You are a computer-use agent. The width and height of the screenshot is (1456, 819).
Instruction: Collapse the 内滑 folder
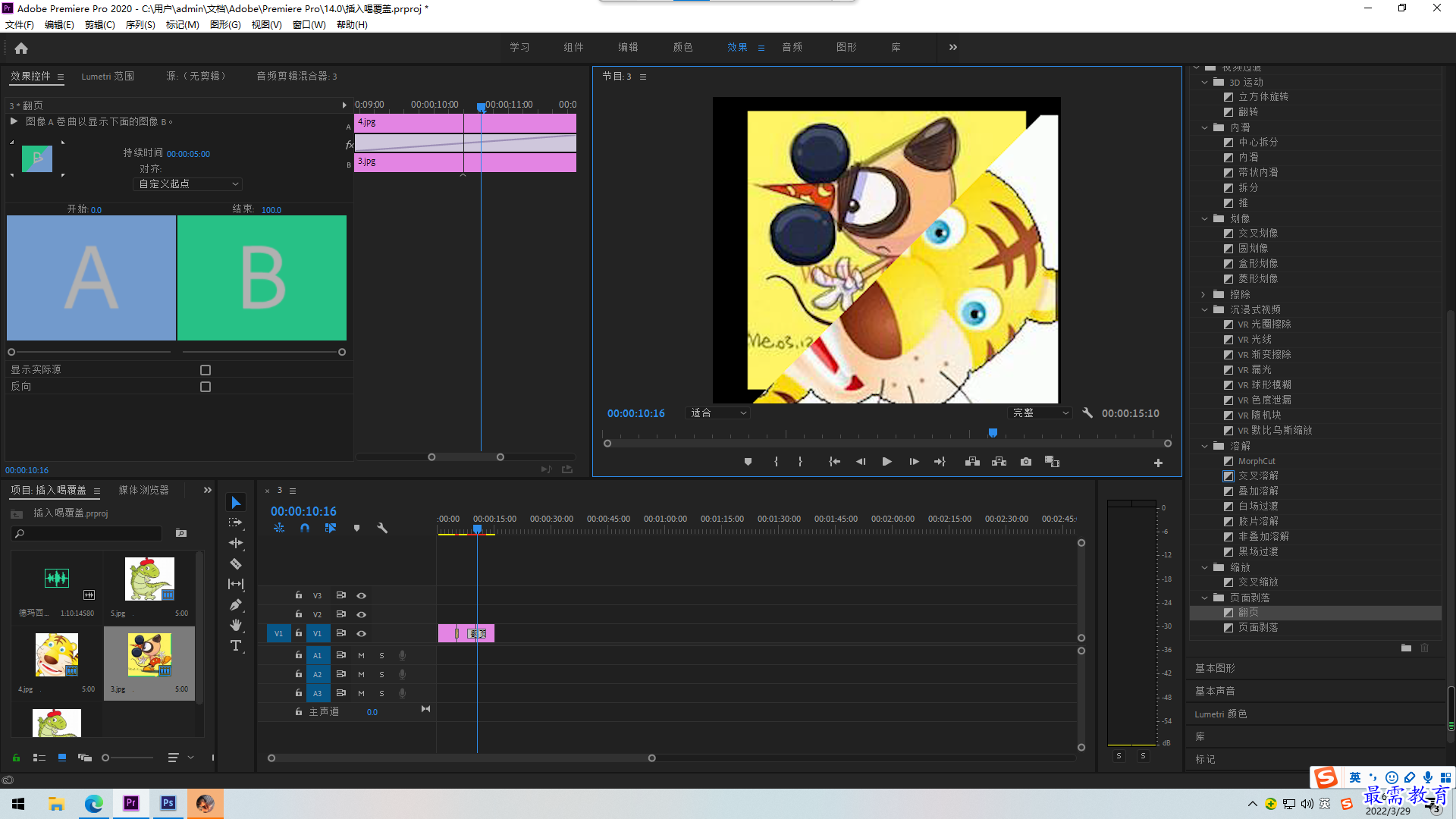pos(1204,127)
